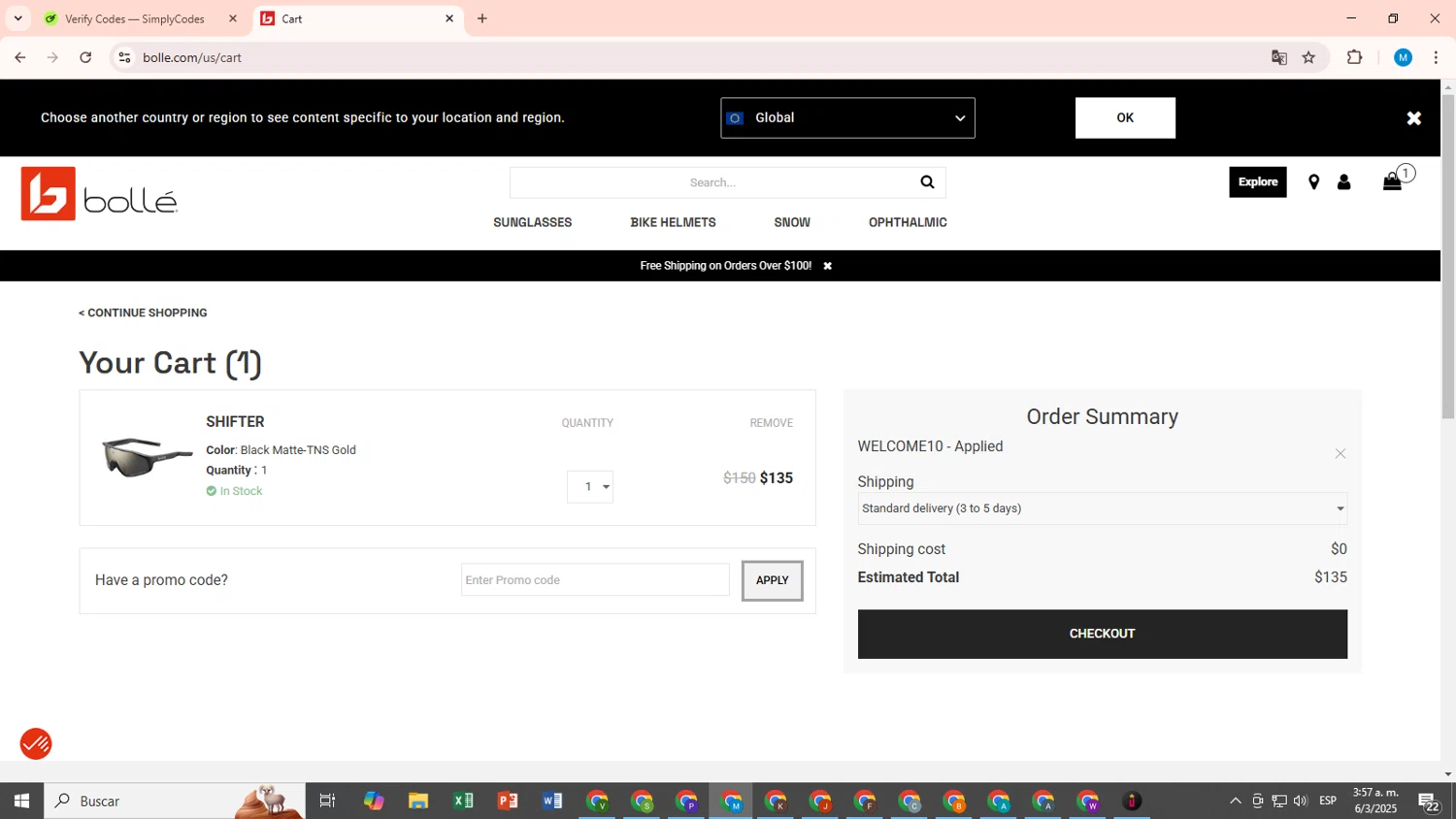Click the volume speaker tray icon
The width and height of the screenshot is (1456, 819).
pyautogui.click(x=1301, y=801)
